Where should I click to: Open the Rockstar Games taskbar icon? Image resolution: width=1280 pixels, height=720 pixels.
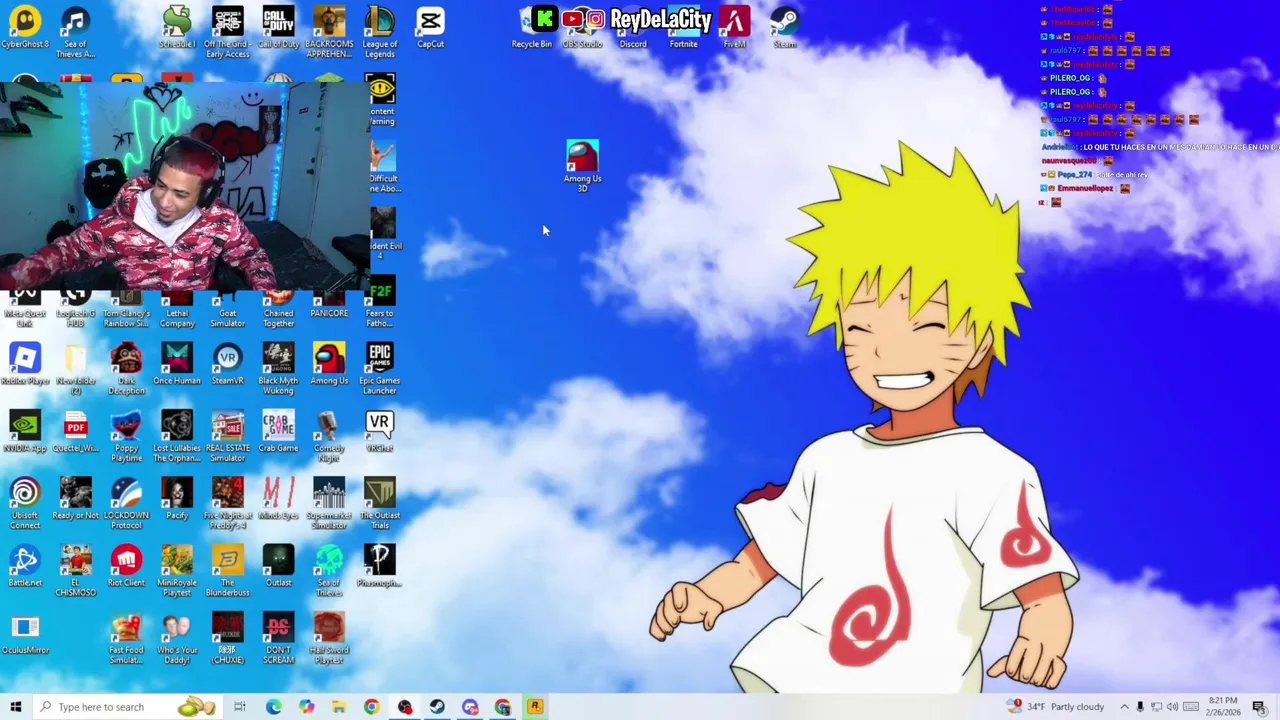535,707
